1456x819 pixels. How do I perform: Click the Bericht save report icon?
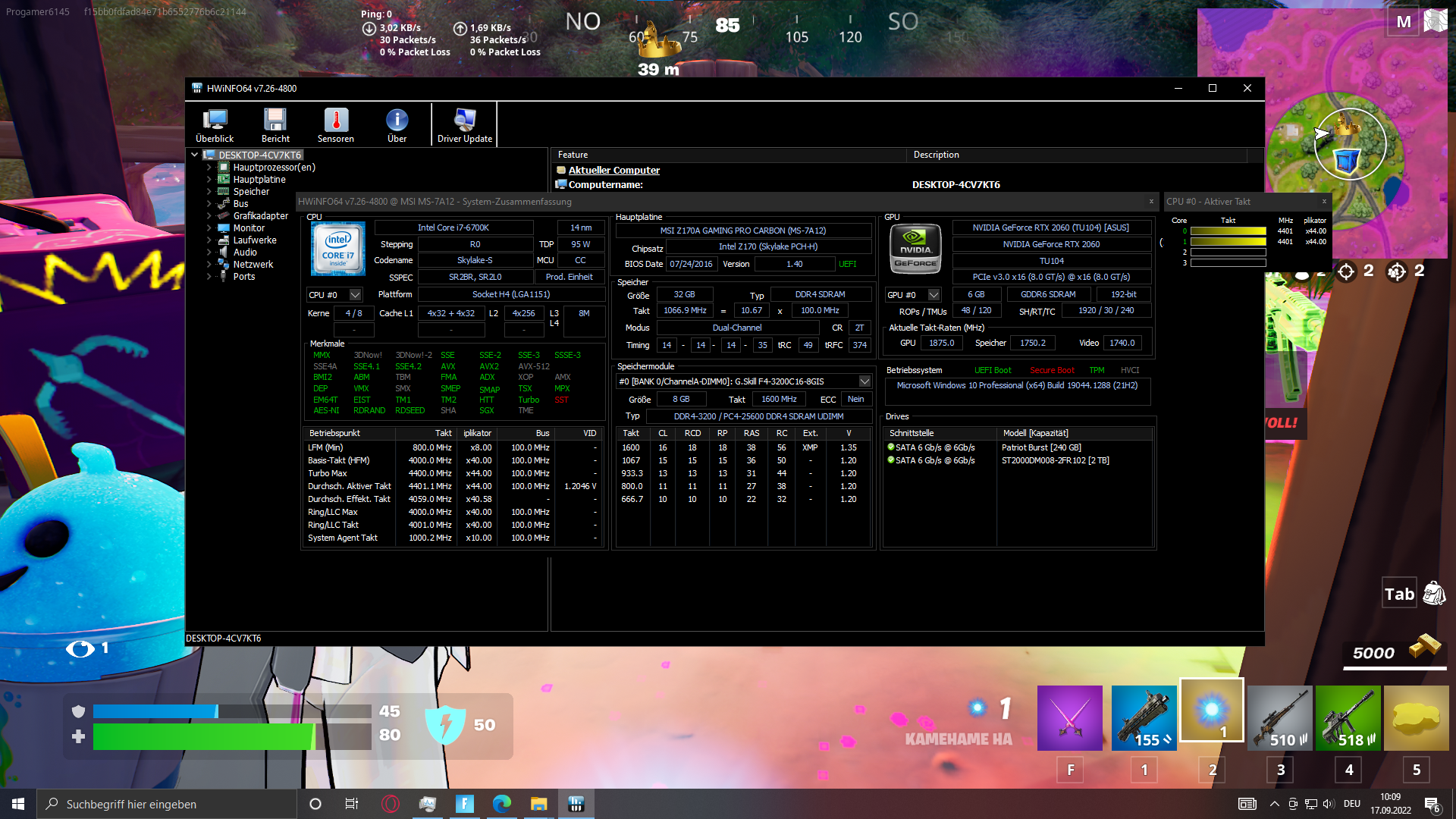[275, 125]
